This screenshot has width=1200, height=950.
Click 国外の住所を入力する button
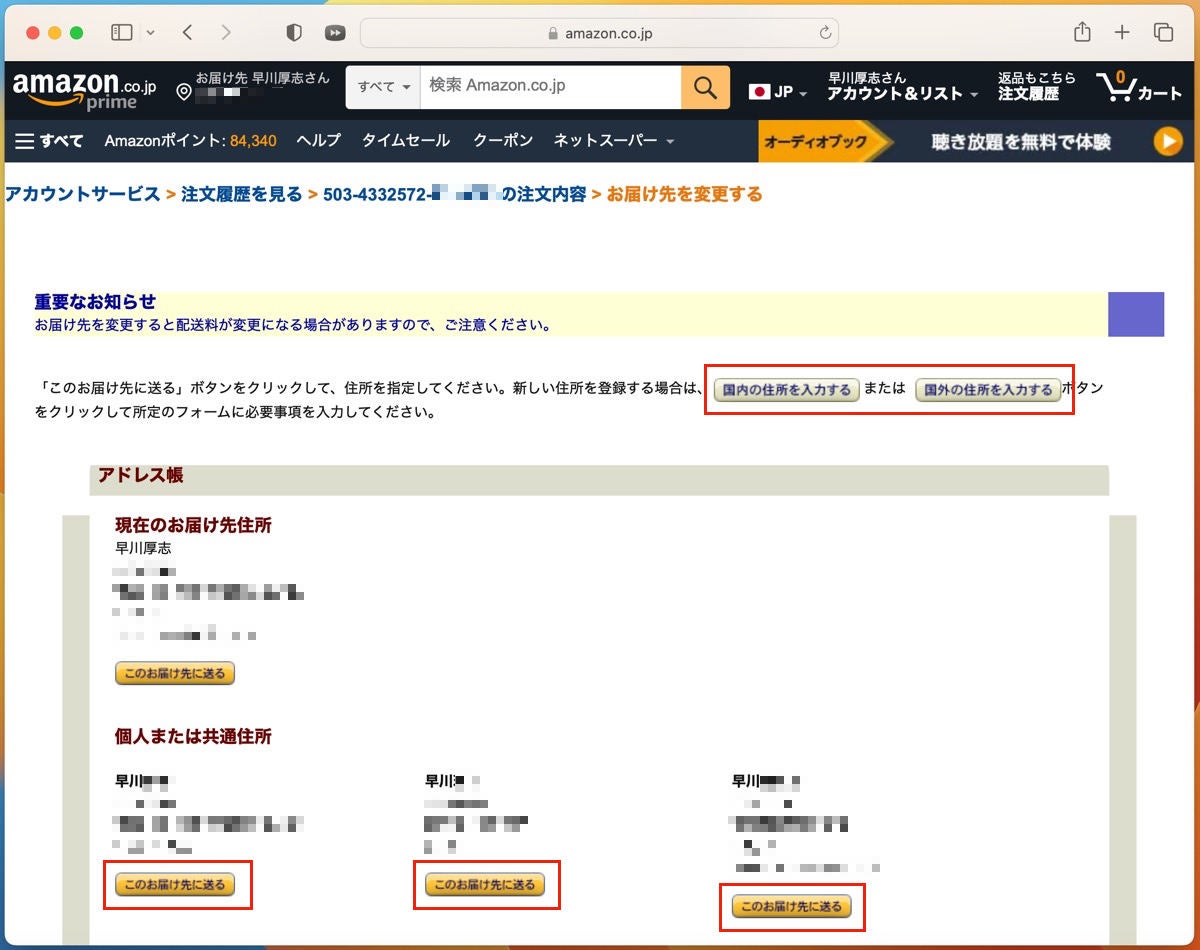(988, 390)
